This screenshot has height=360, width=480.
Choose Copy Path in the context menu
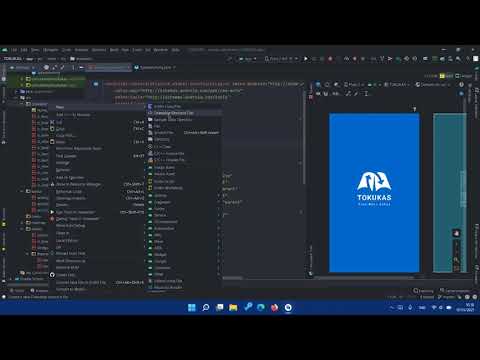tap(97, 136)
